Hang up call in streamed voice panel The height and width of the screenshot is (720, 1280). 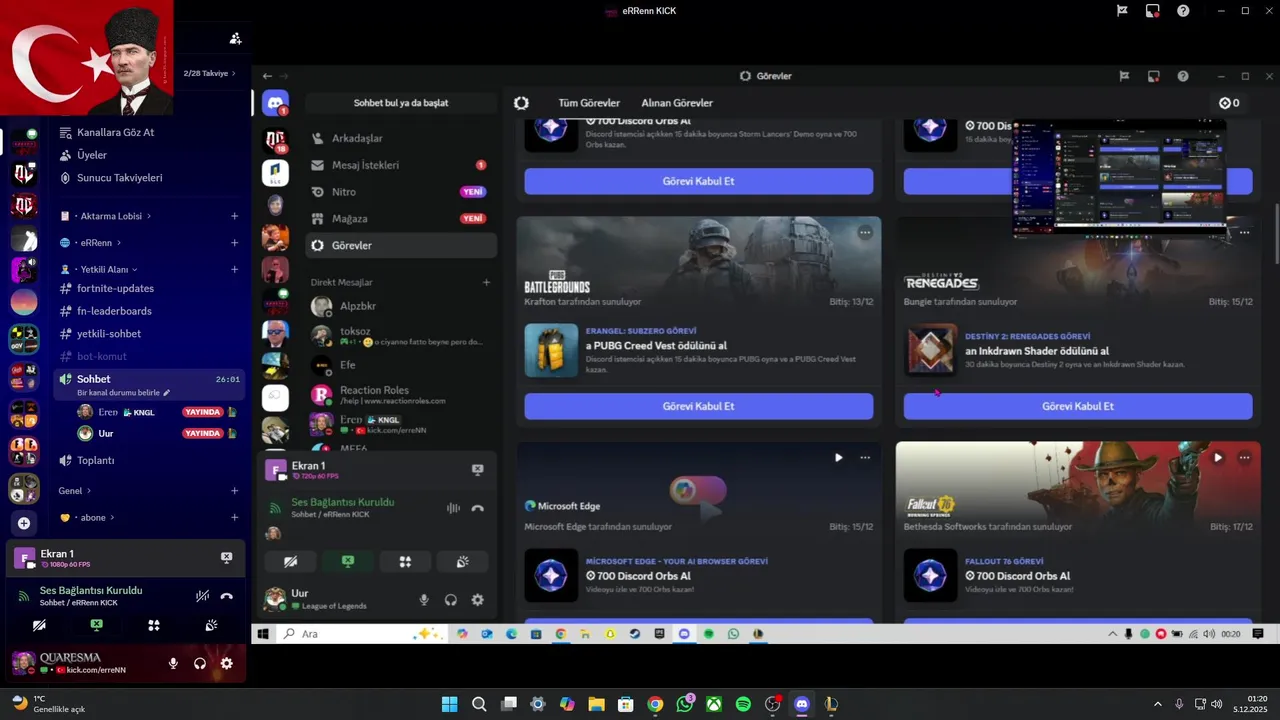click(477, 508)
